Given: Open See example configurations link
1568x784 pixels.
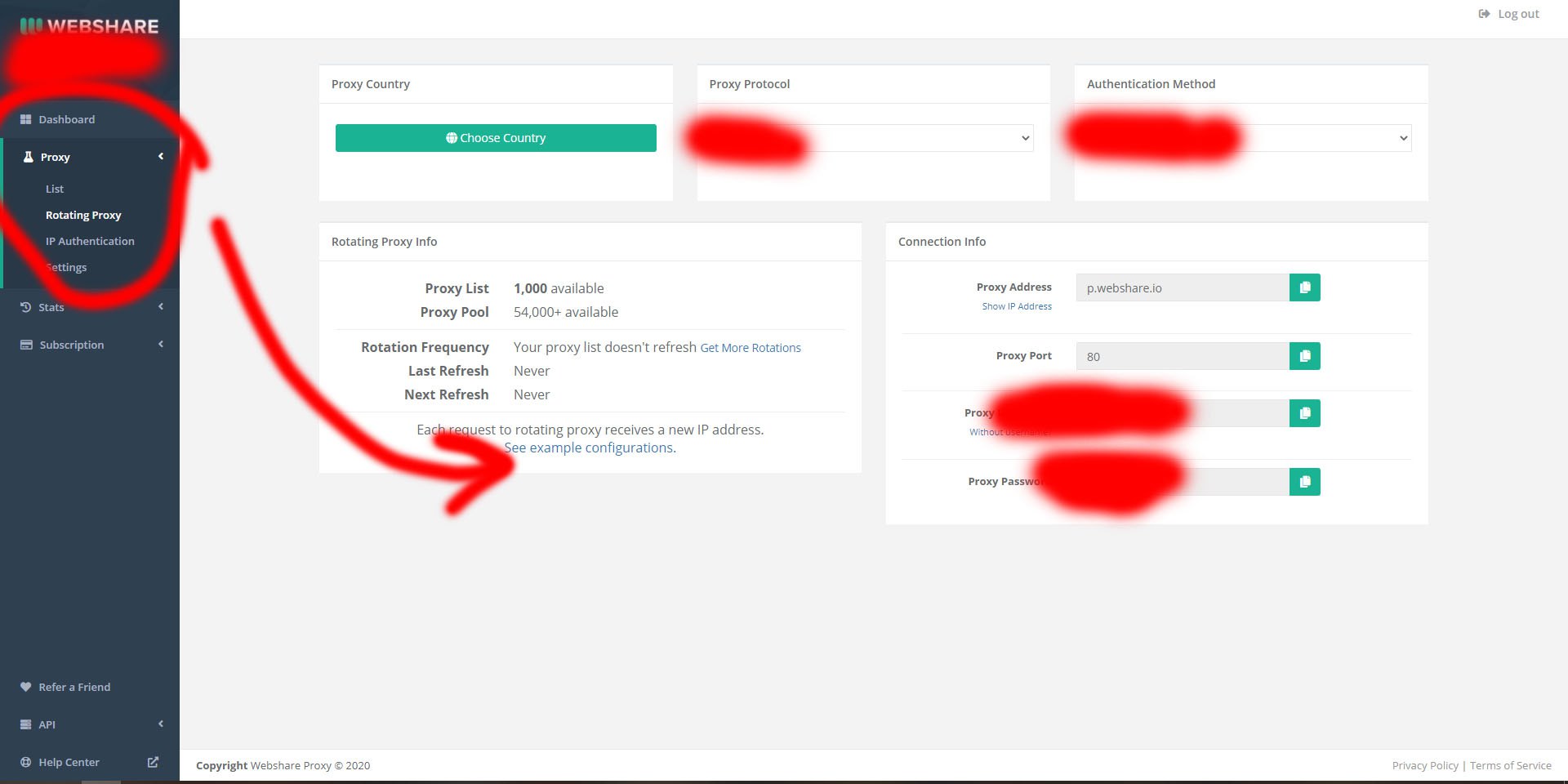Looking at the screenshot, I should point(590,448).
